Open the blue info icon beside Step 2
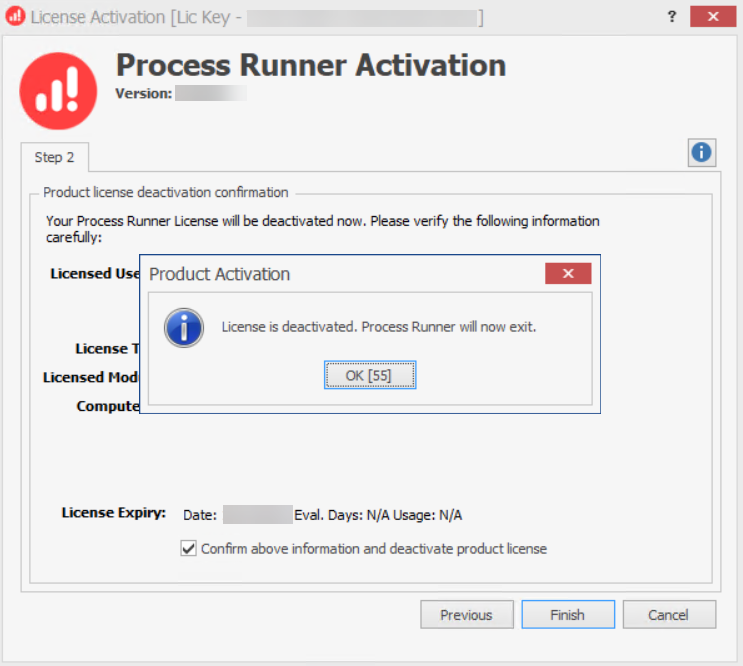 pos(702,152)
